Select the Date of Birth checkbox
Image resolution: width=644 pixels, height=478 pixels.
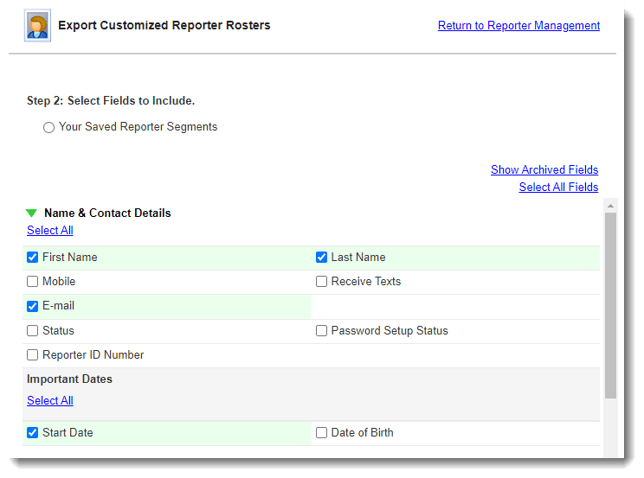(x=322, y=433)
